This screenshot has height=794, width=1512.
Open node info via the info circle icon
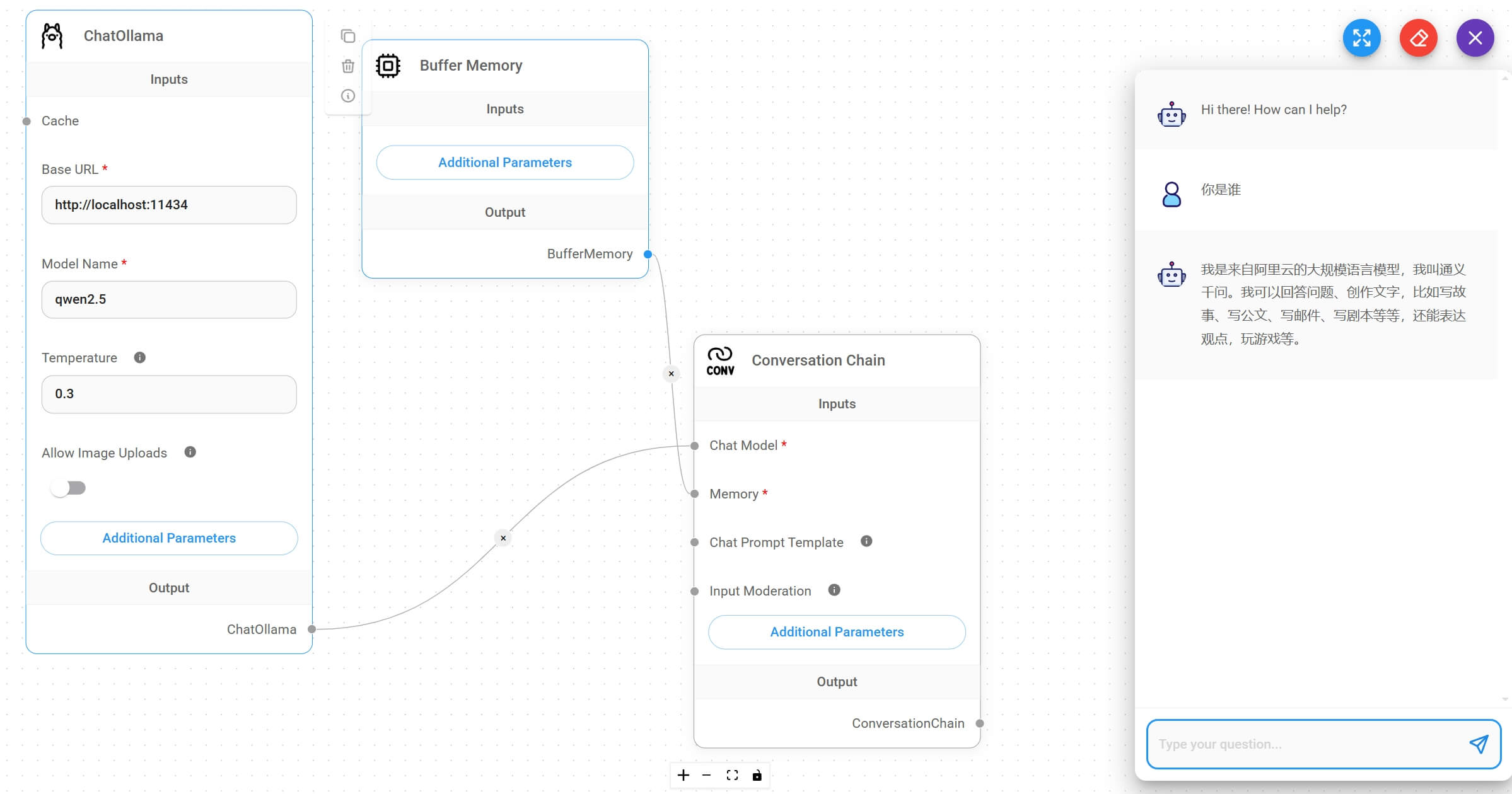pyautogui.click(x=348, y=96)
